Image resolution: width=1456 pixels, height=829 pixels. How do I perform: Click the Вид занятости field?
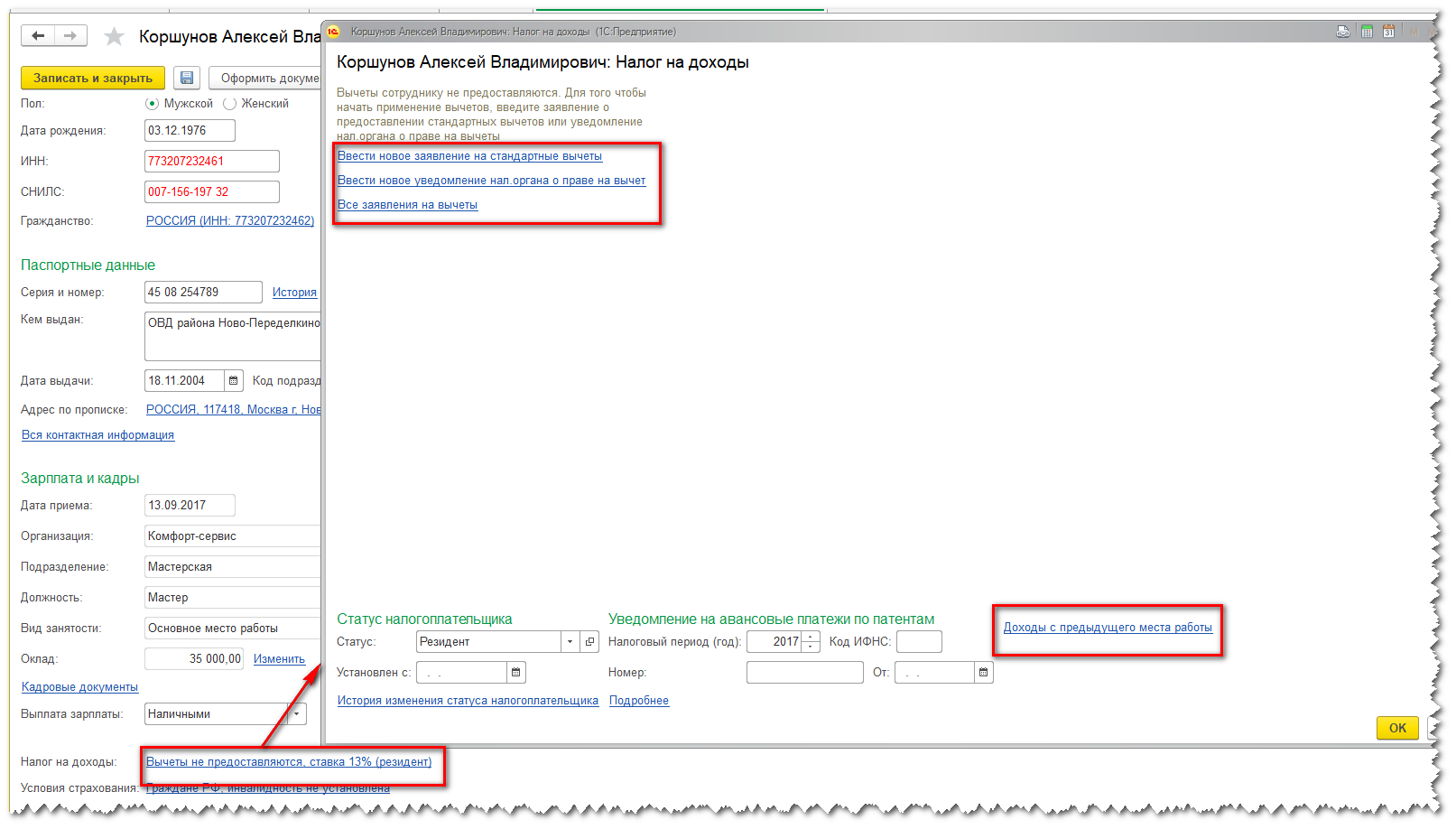click(232, 629)
